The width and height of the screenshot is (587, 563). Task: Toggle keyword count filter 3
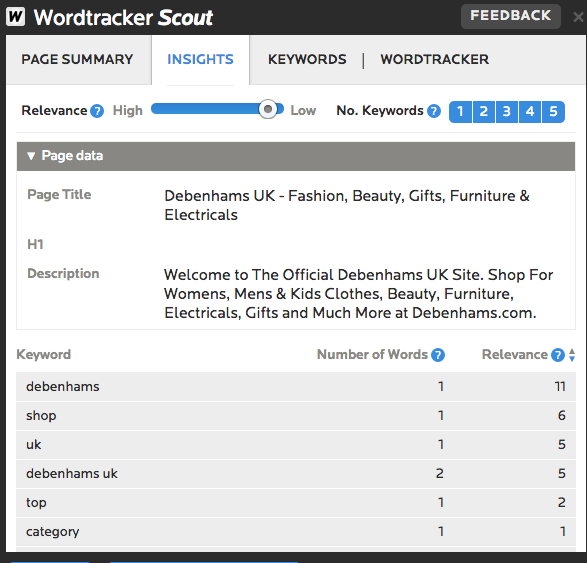507,112
